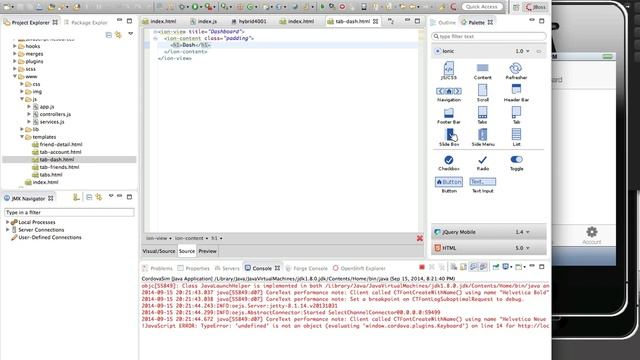
Task: Click the Quick Access search field
Action: (482, 7)
